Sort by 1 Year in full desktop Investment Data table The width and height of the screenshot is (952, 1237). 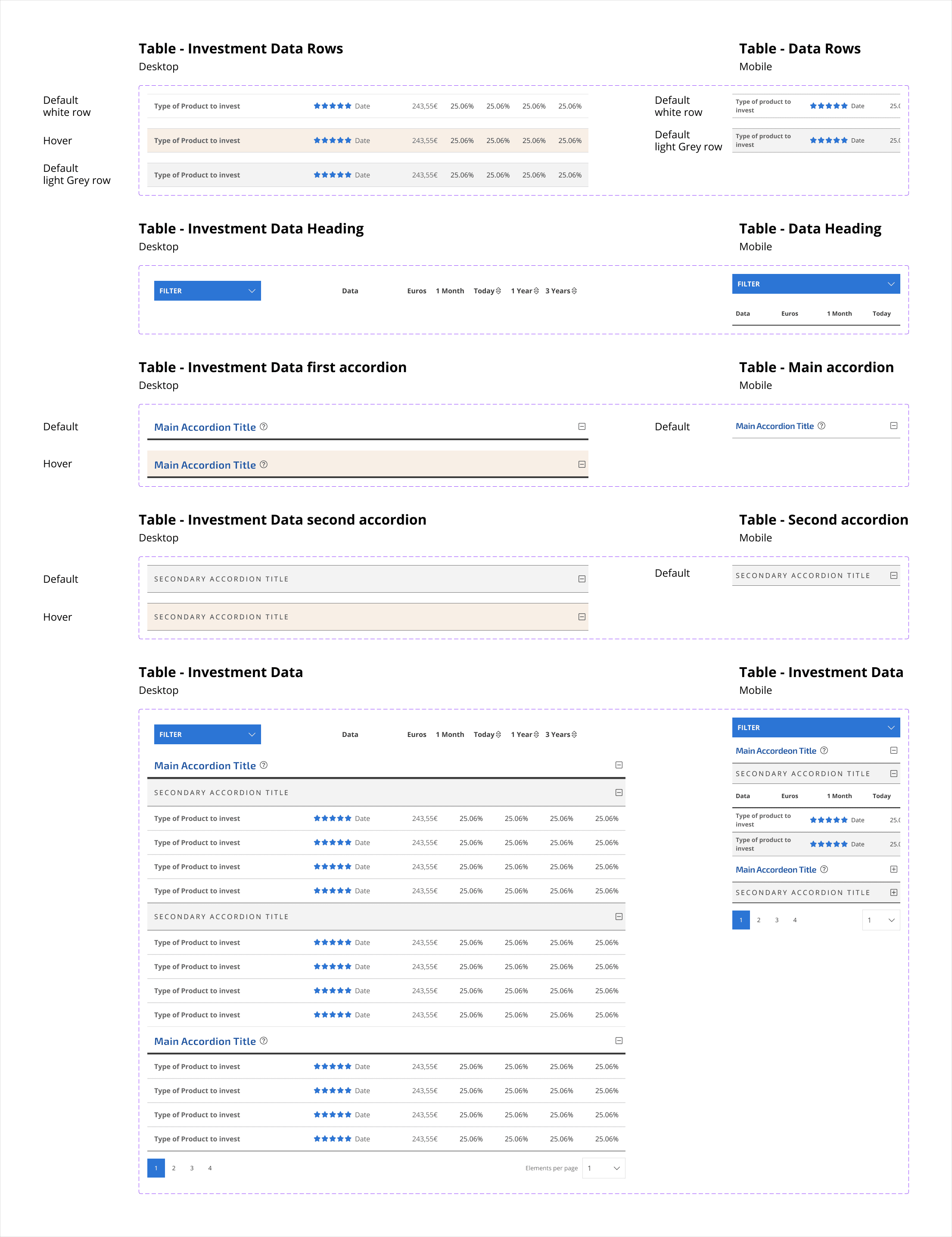tap(536, 734)
